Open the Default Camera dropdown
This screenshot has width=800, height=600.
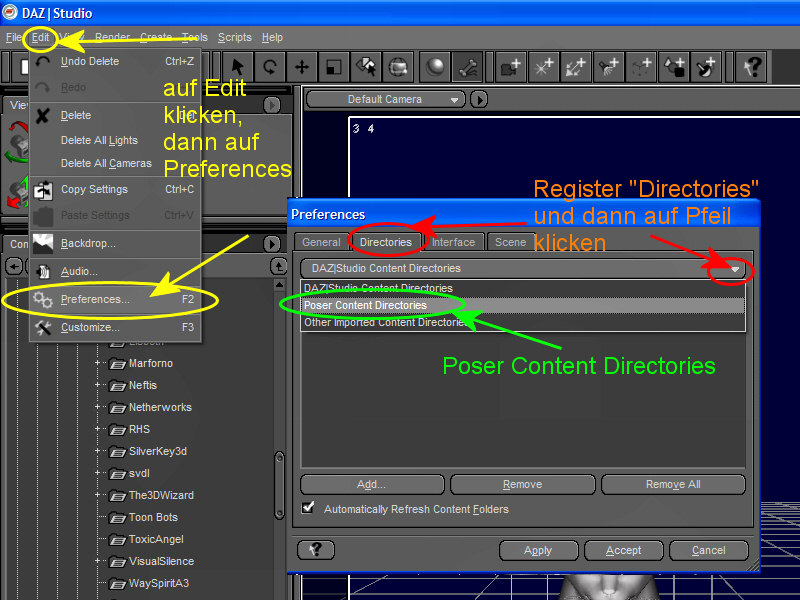pos(386,99)
